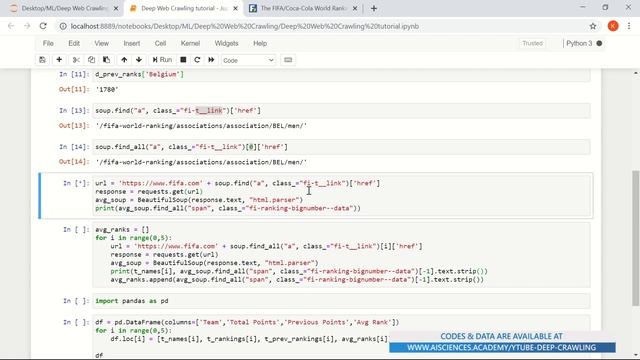Click the Out[13] association/BEL/men output text
The height and width of the screenshot is (360, 640).
click(201, 126)
